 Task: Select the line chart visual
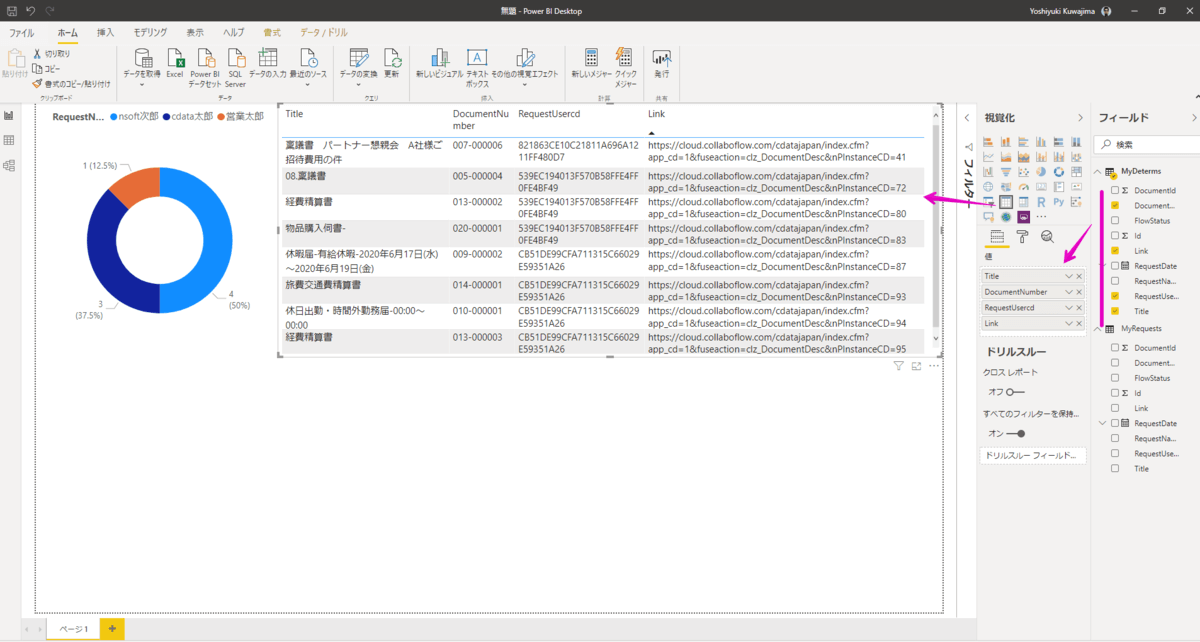pyautogui.click(x=989, y=157)
